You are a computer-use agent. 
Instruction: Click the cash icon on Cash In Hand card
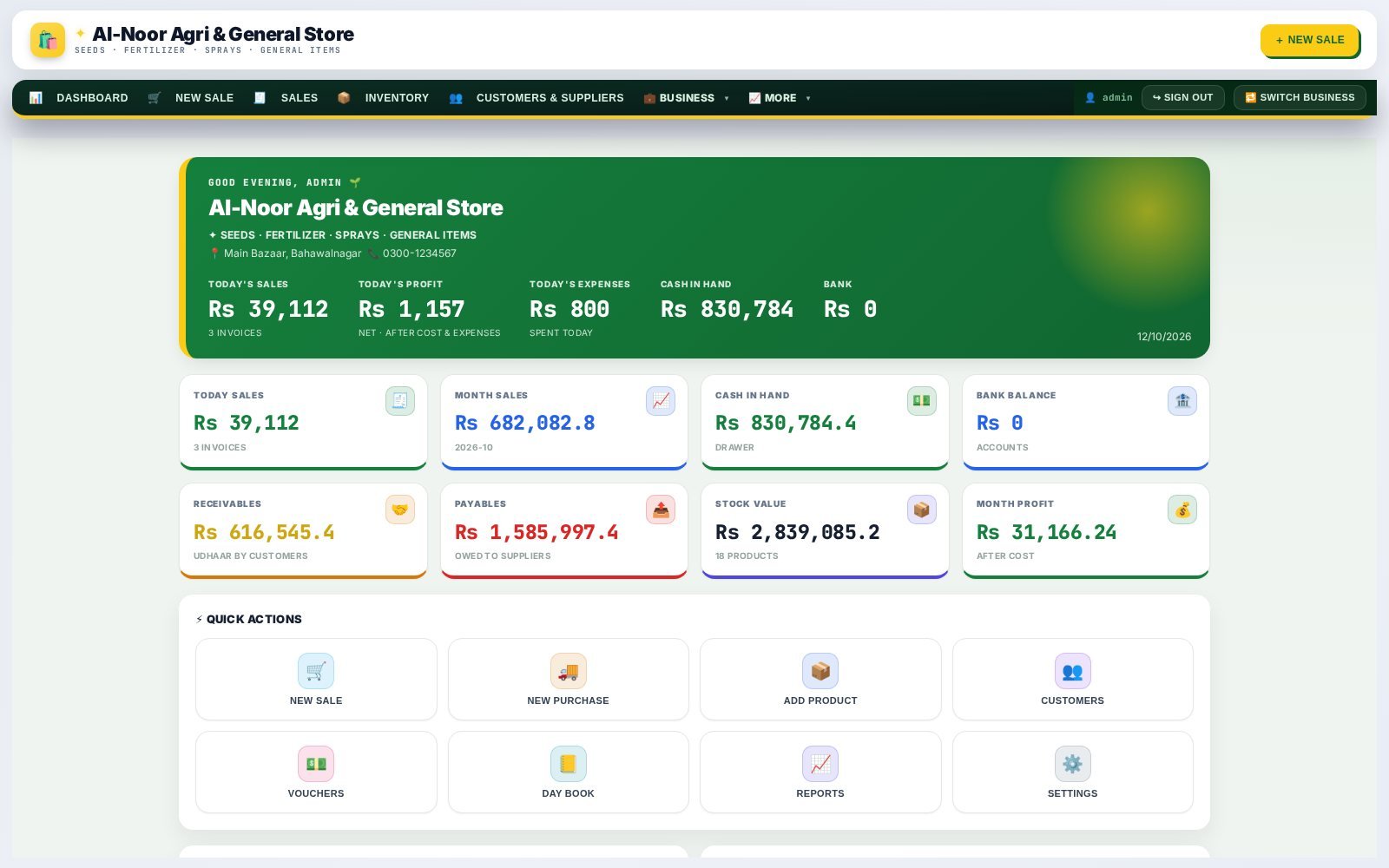(x=922, y=401)
